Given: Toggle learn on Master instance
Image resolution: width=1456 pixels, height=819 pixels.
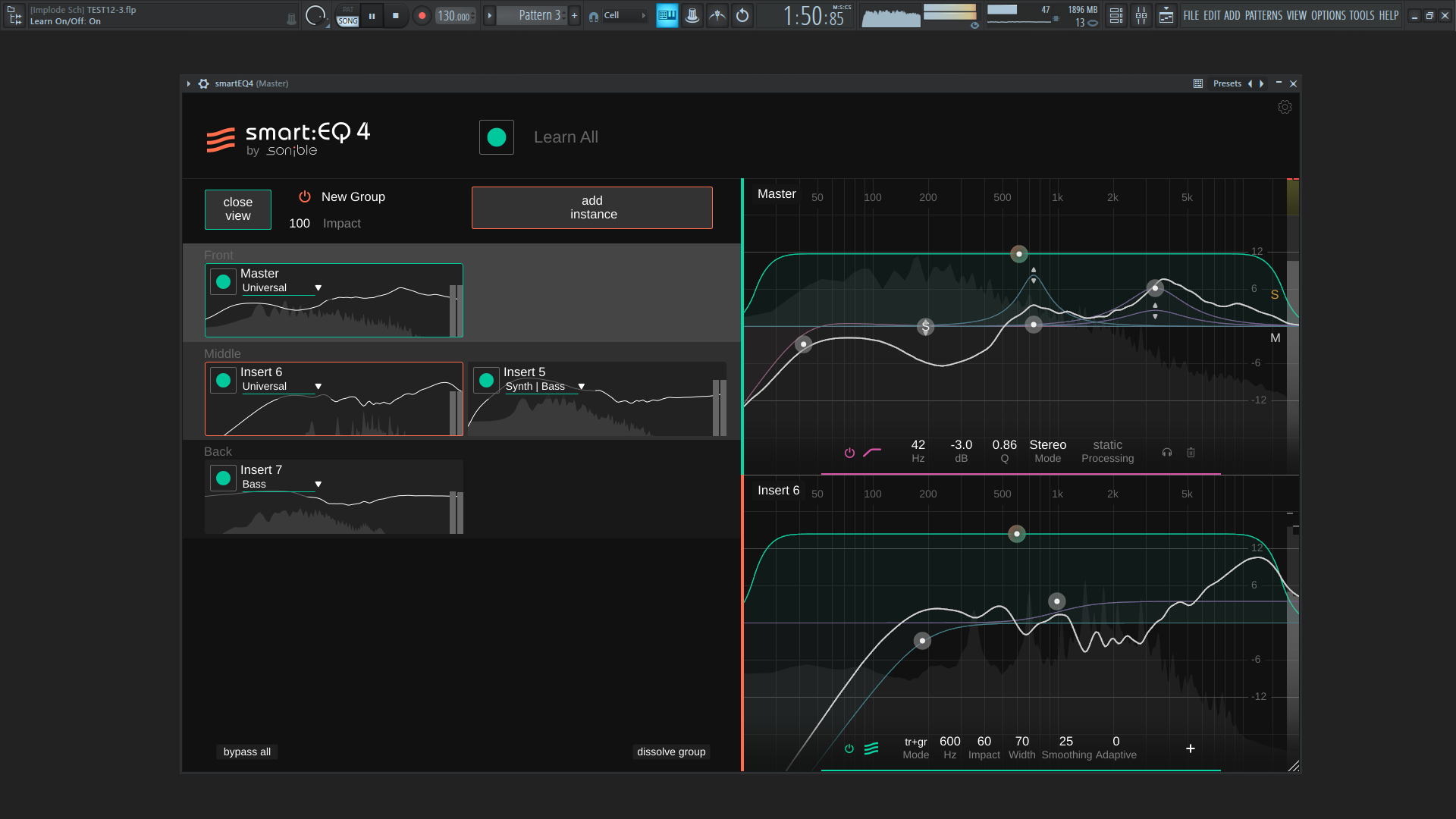Looking at the screenshot, I should [x=223, y=282].
